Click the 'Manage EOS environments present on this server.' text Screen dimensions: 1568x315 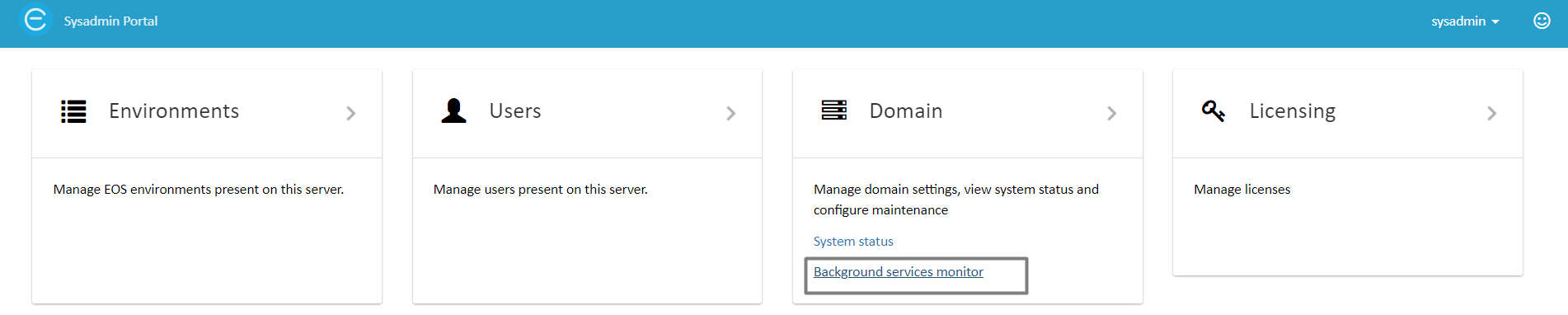coord(199,190)
